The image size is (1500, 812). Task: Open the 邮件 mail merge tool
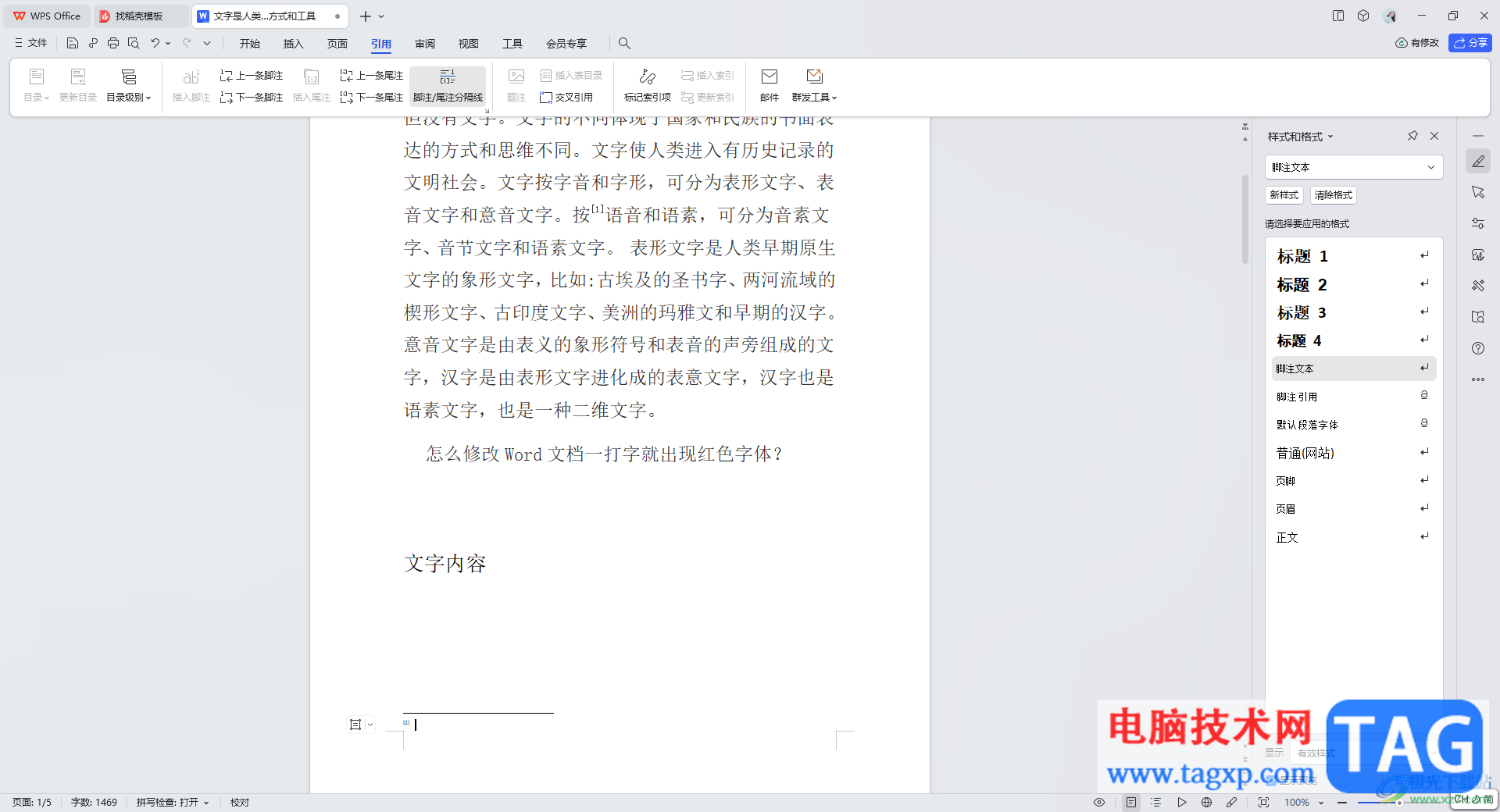click(770, 86)
